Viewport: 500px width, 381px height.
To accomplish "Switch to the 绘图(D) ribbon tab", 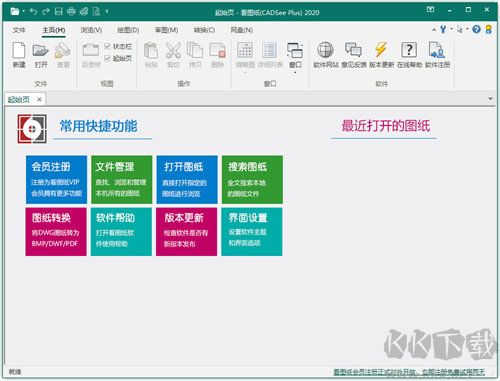I will coord(128,30).
